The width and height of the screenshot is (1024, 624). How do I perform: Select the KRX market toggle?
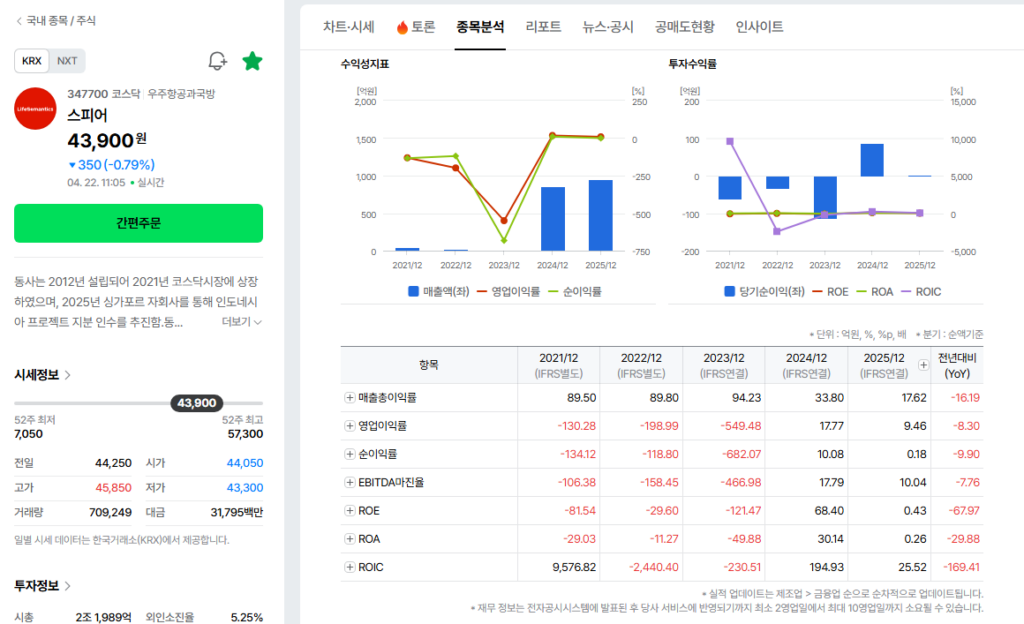[31, 61]
